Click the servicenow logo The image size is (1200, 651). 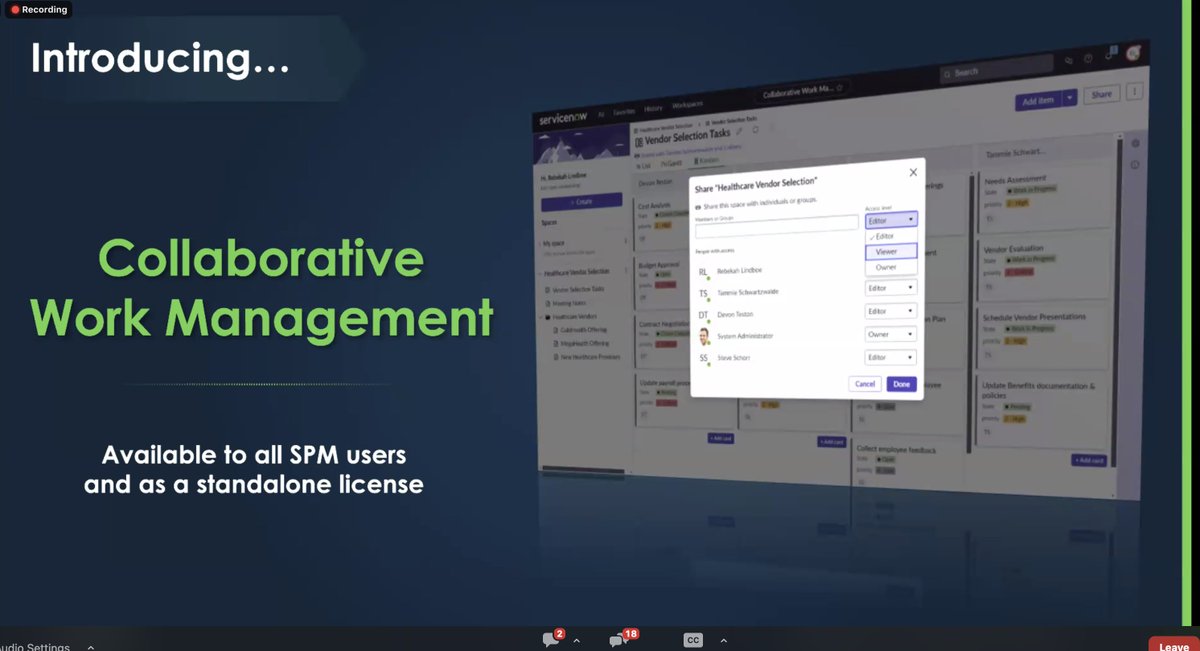(564, 116)
